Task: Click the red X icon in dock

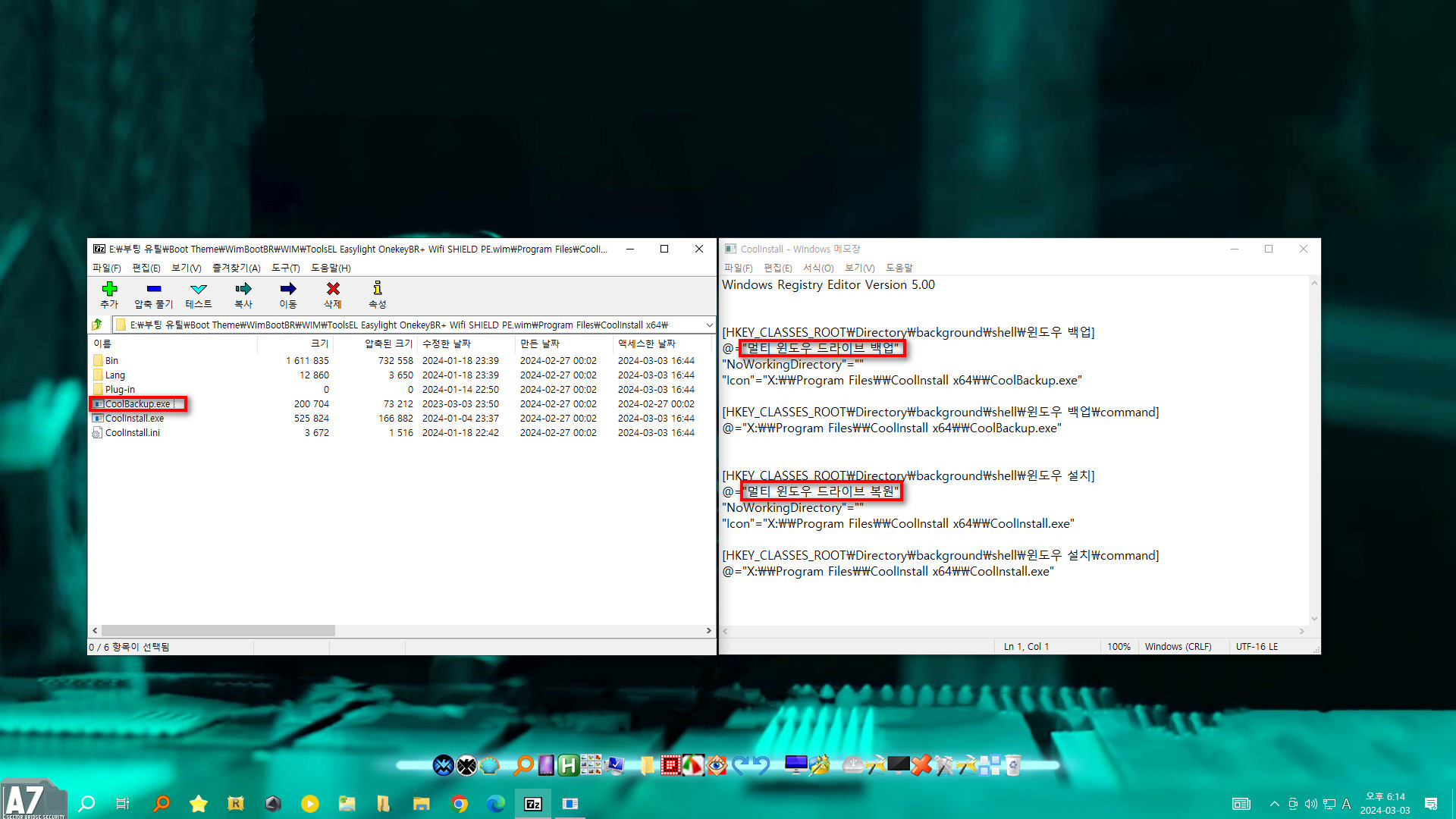Action: point(921,765)
